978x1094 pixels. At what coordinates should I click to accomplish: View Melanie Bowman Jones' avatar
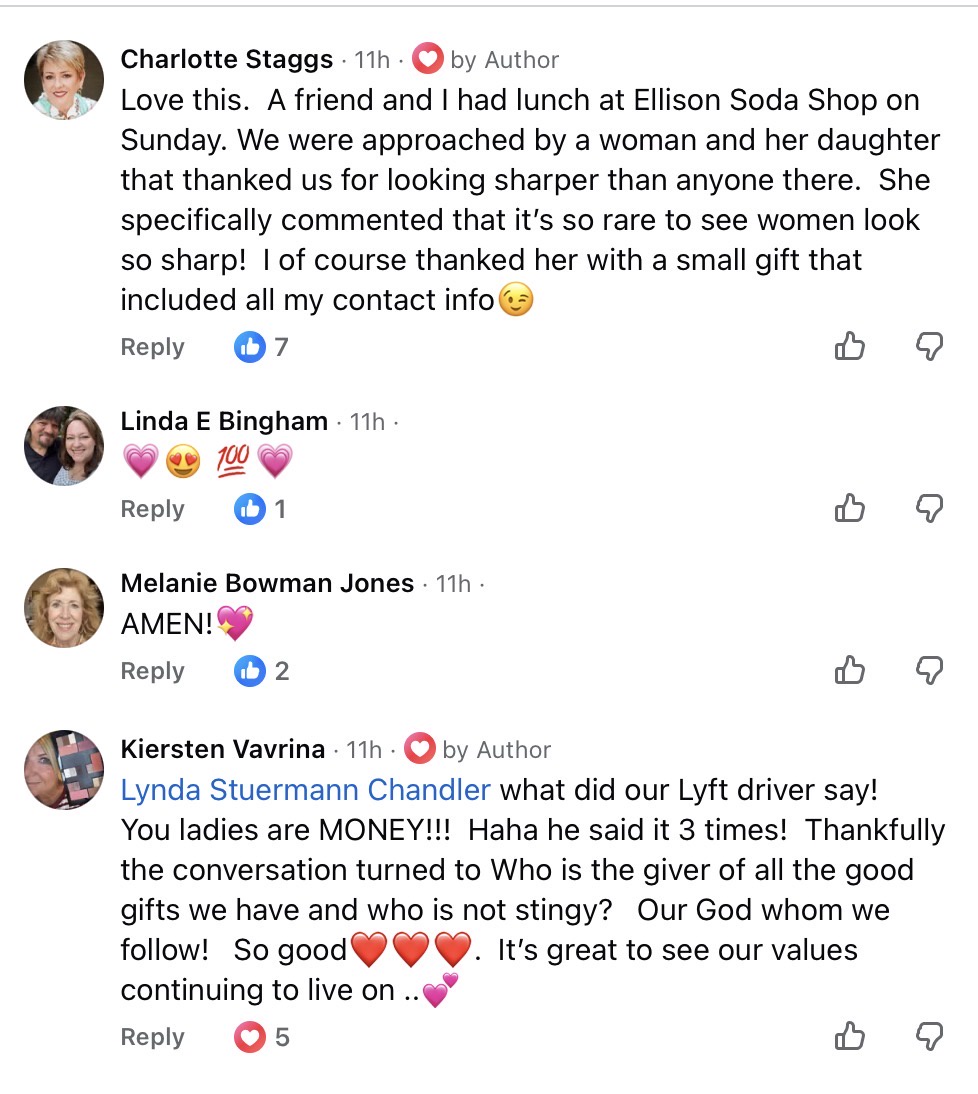pyautogui.click(x=64, y=608)
